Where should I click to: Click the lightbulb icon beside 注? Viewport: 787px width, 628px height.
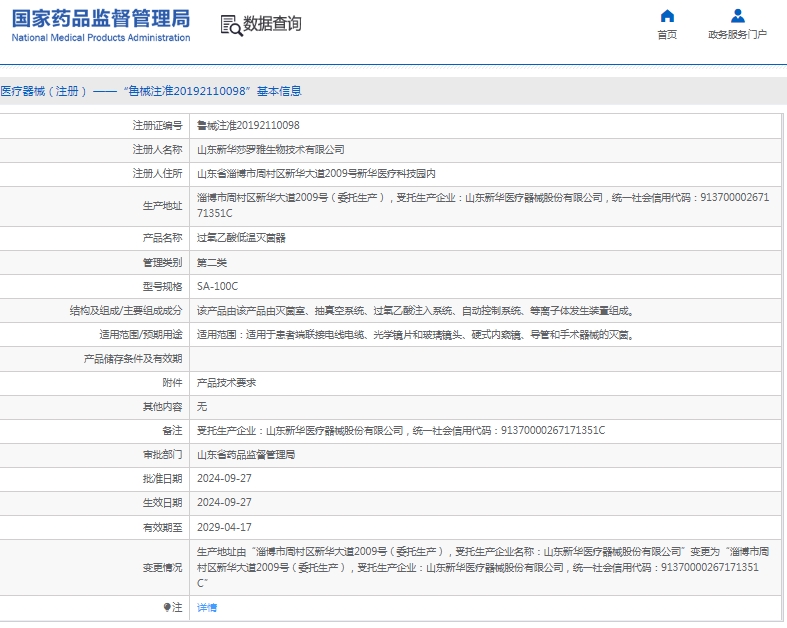point(167,607)
